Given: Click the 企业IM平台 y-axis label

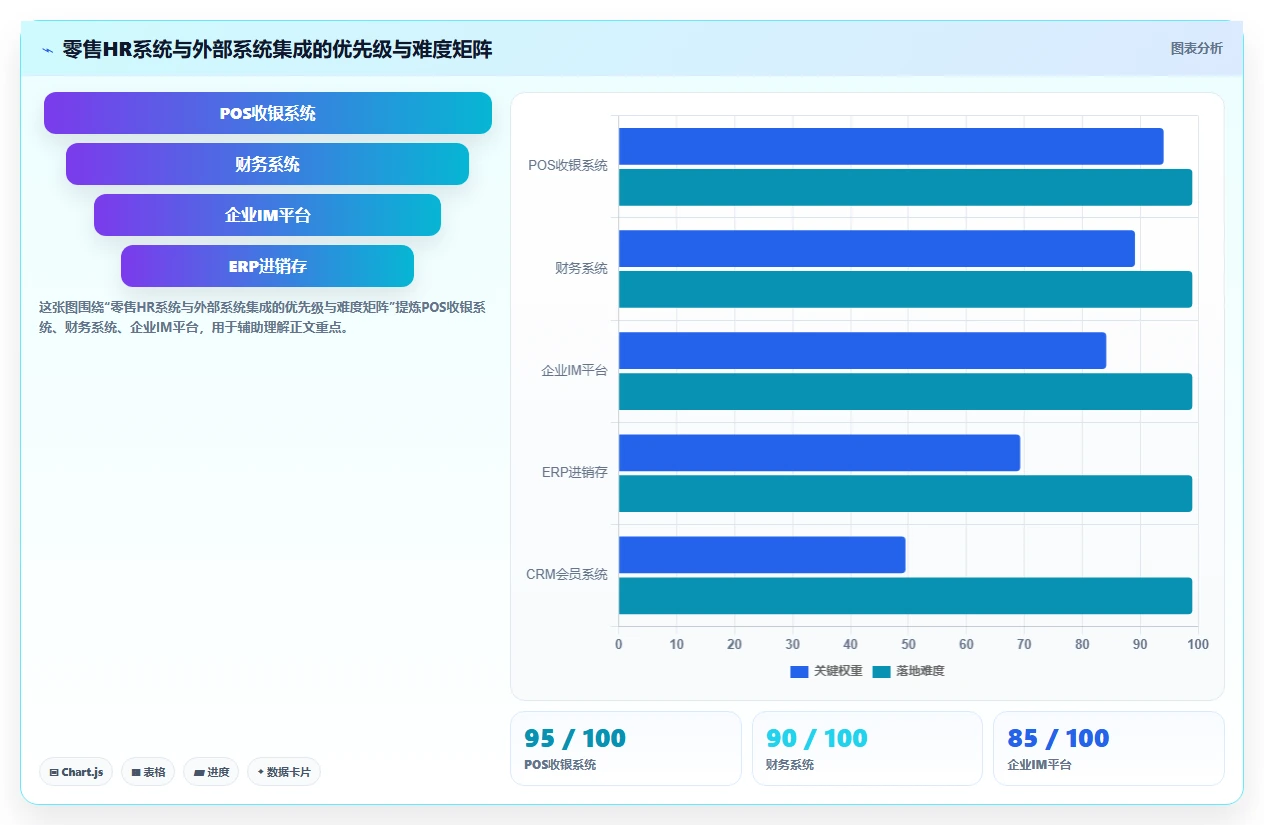Looking at the screenshot, I should click(x=574, y=370).
